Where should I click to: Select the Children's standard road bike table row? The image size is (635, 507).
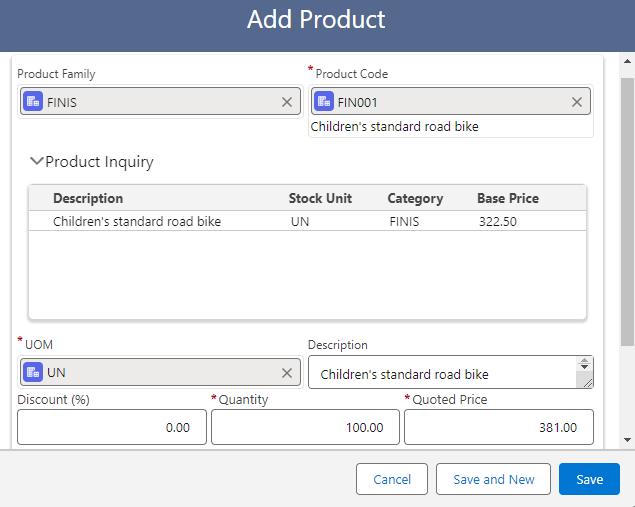(137, 221)
